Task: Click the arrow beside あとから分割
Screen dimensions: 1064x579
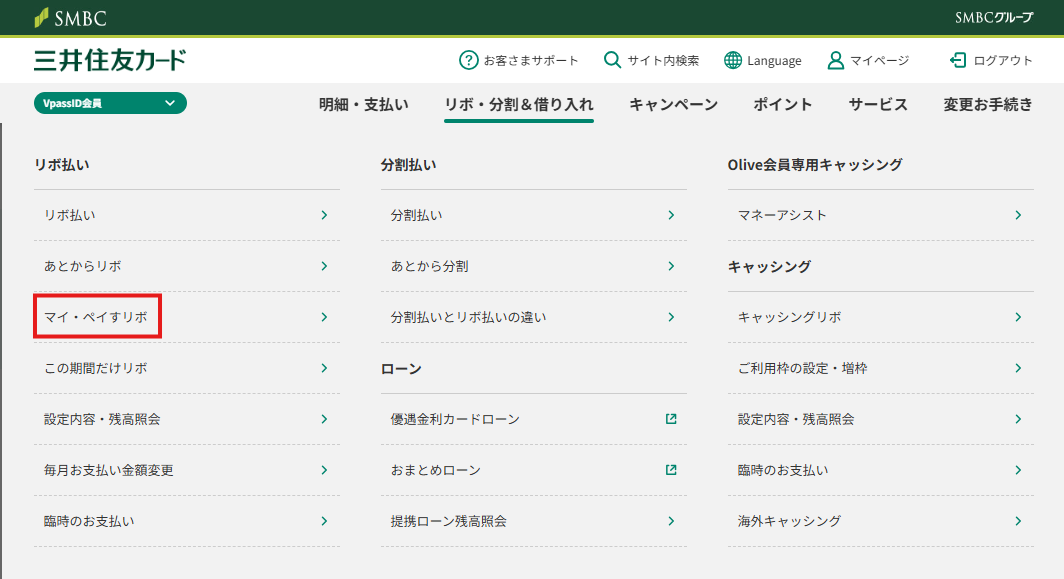Action: [x=671, y=266]
